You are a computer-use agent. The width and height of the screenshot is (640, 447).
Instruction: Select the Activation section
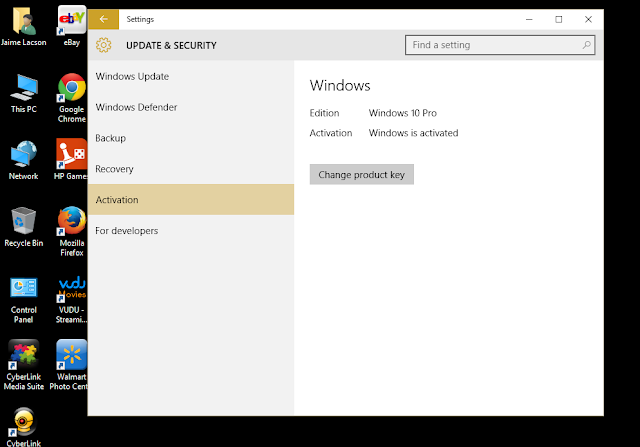coord(191,200)
